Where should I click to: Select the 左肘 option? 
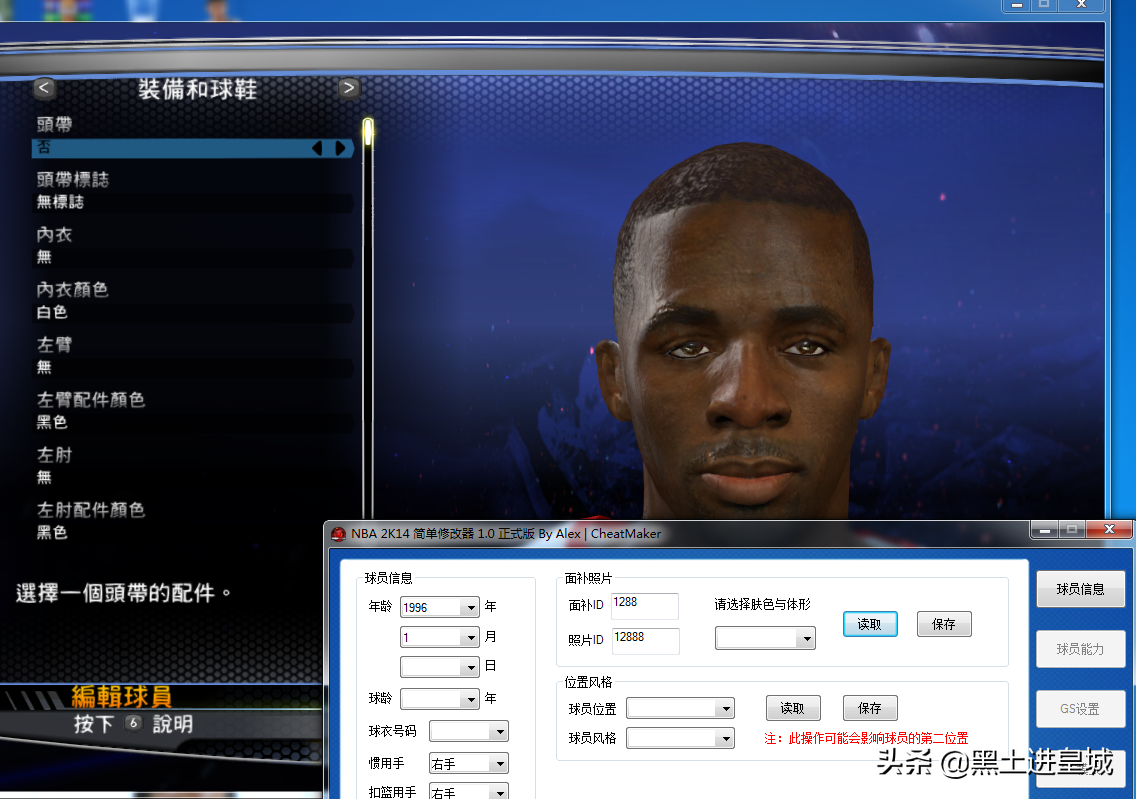(193, 466)
